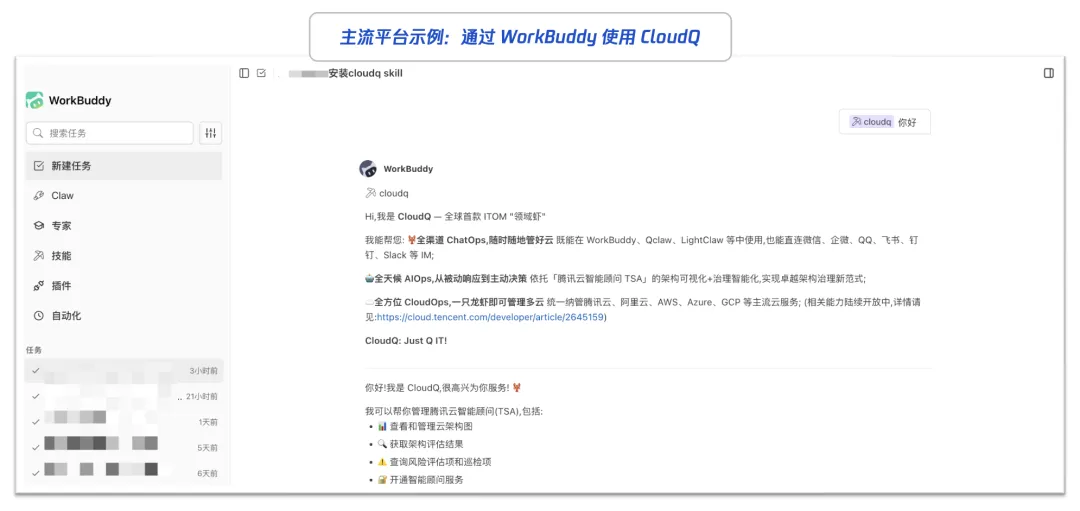Click the 自动化 clock icon
Image resolution: width=1080 pixels, height=511 pixels.
pos(39,315)
